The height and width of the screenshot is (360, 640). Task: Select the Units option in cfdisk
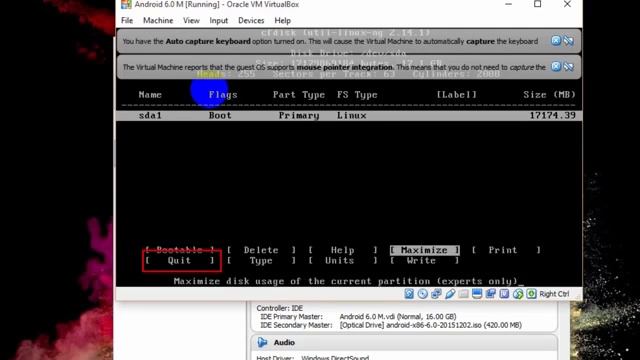[x=342, y=260]
